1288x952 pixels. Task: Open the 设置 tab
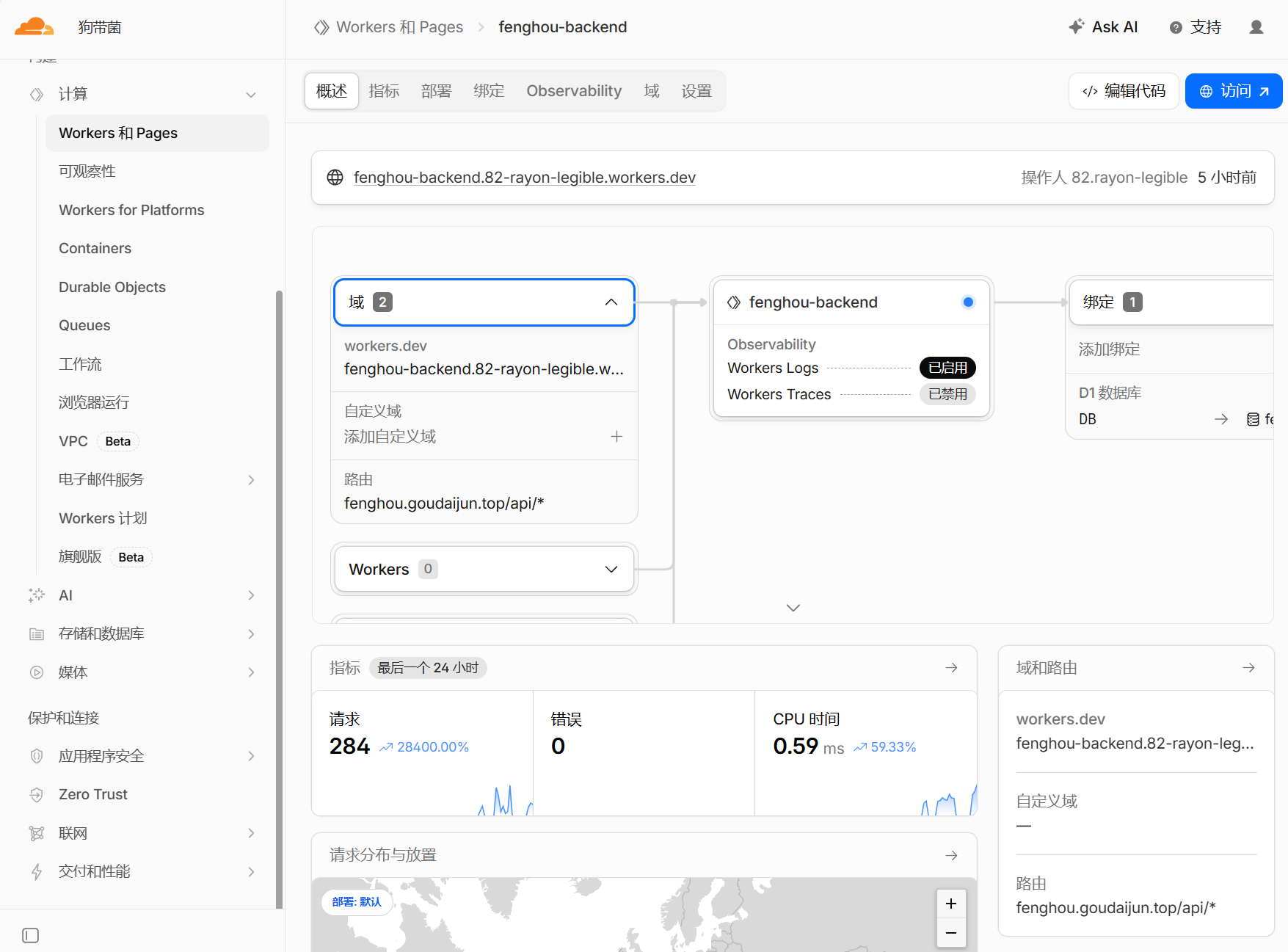(x=696, y=91)
